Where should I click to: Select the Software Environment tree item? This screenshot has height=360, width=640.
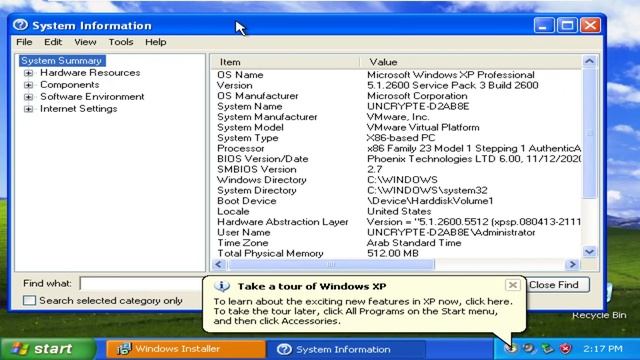coord(92,97)
